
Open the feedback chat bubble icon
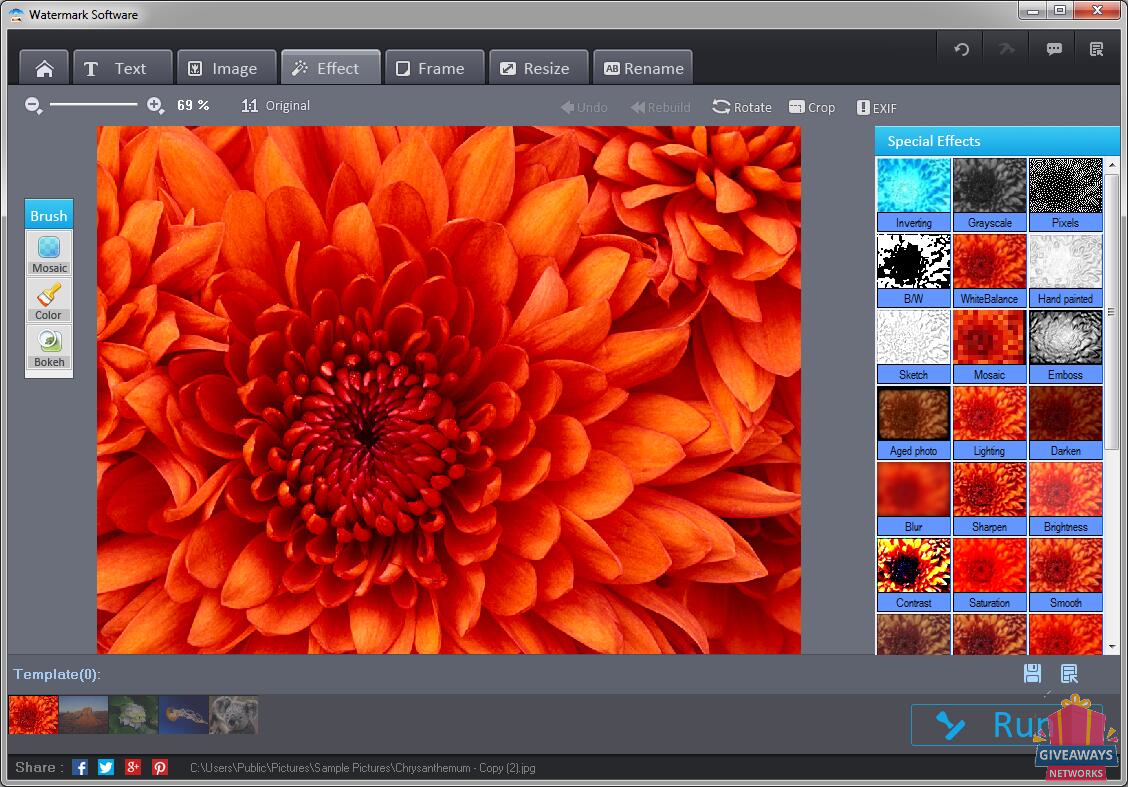click(1054, 49)
